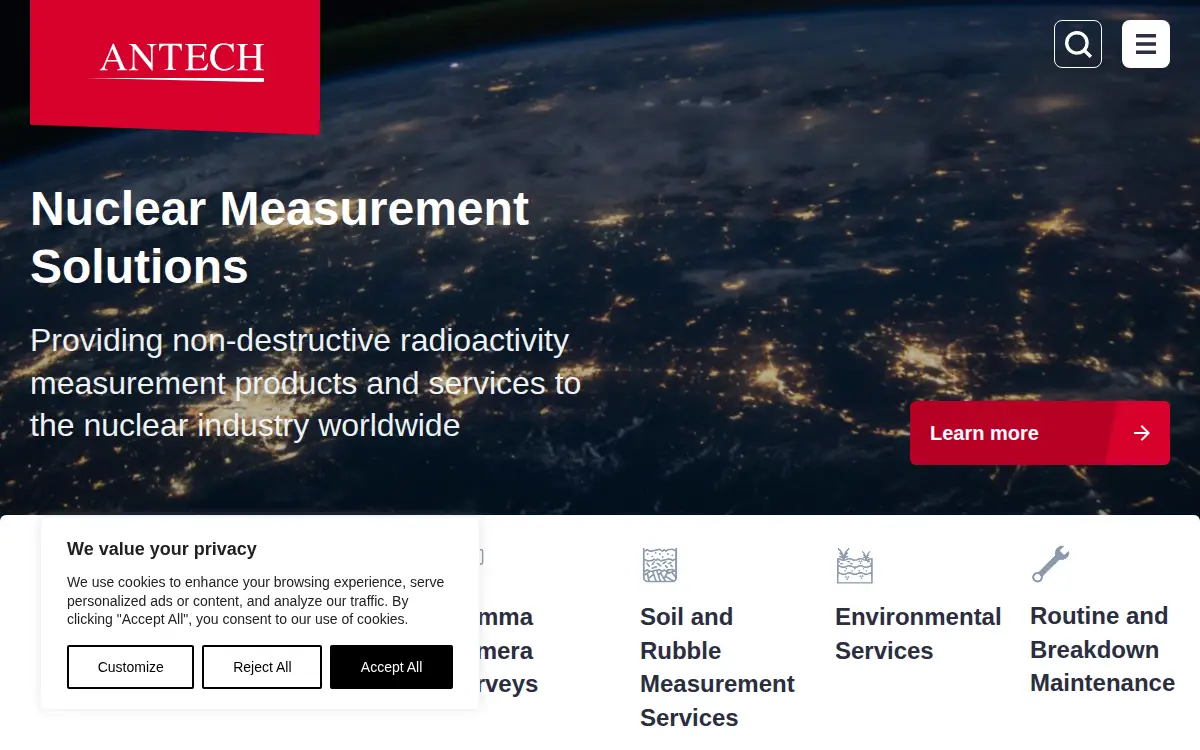Click the 'Providing non-destructive radioactivity' tagline

click(305, 383)
